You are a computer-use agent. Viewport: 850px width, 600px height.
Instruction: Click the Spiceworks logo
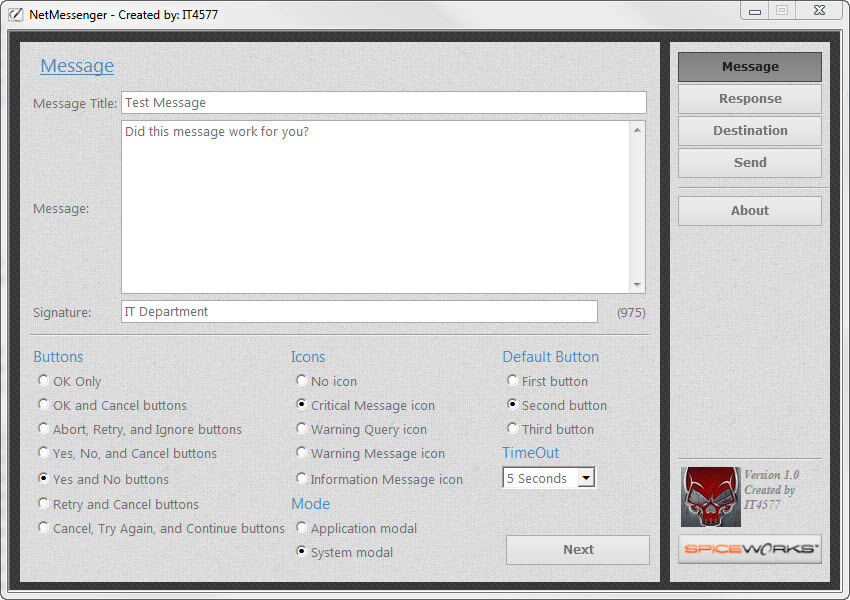pos(749,548)
